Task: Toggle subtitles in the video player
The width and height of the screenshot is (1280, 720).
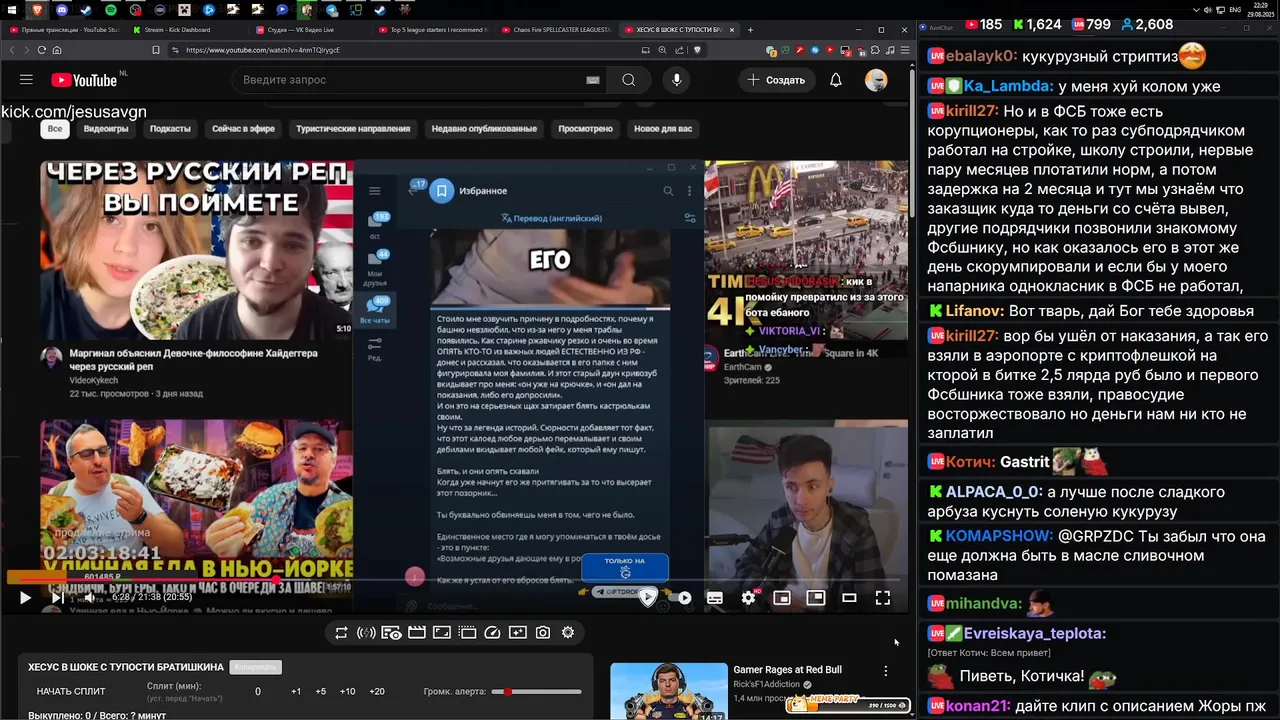Action: (715, 598)
